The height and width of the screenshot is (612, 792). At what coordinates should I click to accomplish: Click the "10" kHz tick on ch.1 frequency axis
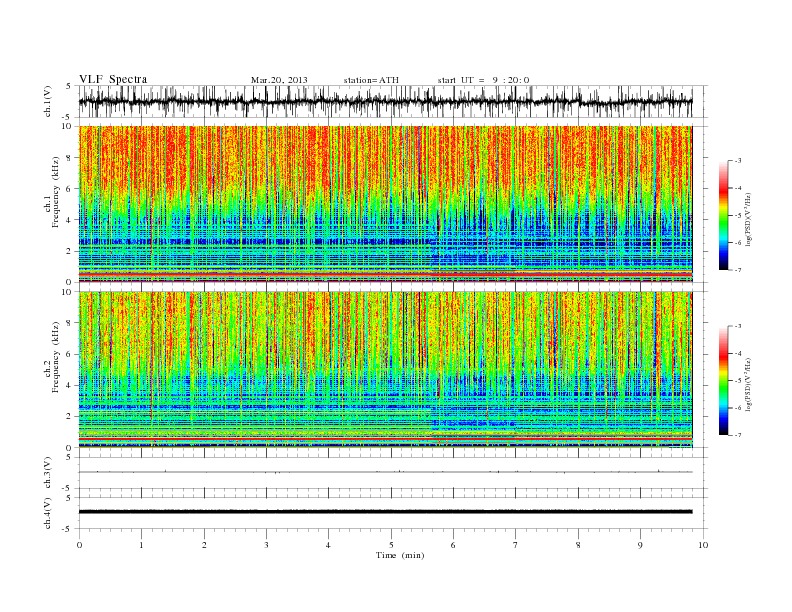coord(68,126)
